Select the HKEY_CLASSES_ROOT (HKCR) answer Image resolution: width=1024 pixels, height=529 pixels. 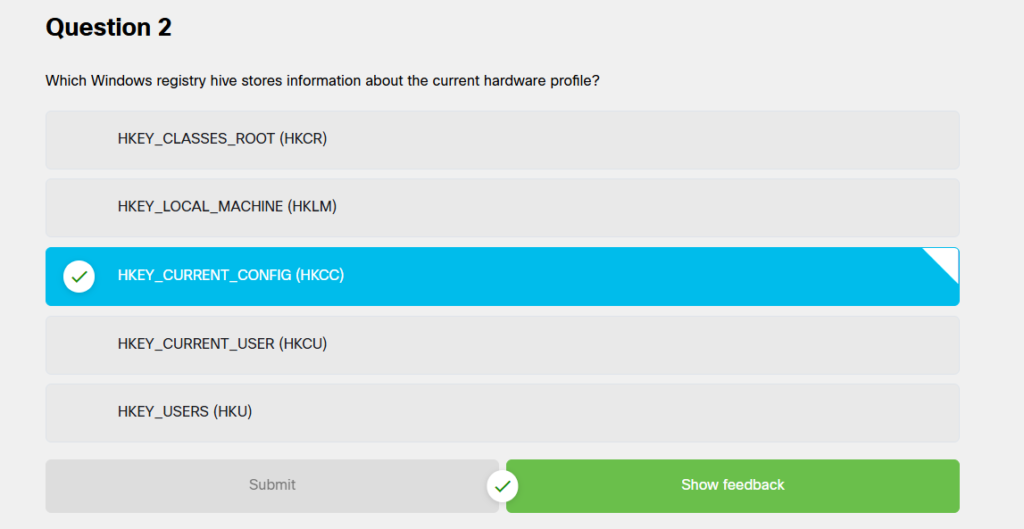(x=502, y=140)
